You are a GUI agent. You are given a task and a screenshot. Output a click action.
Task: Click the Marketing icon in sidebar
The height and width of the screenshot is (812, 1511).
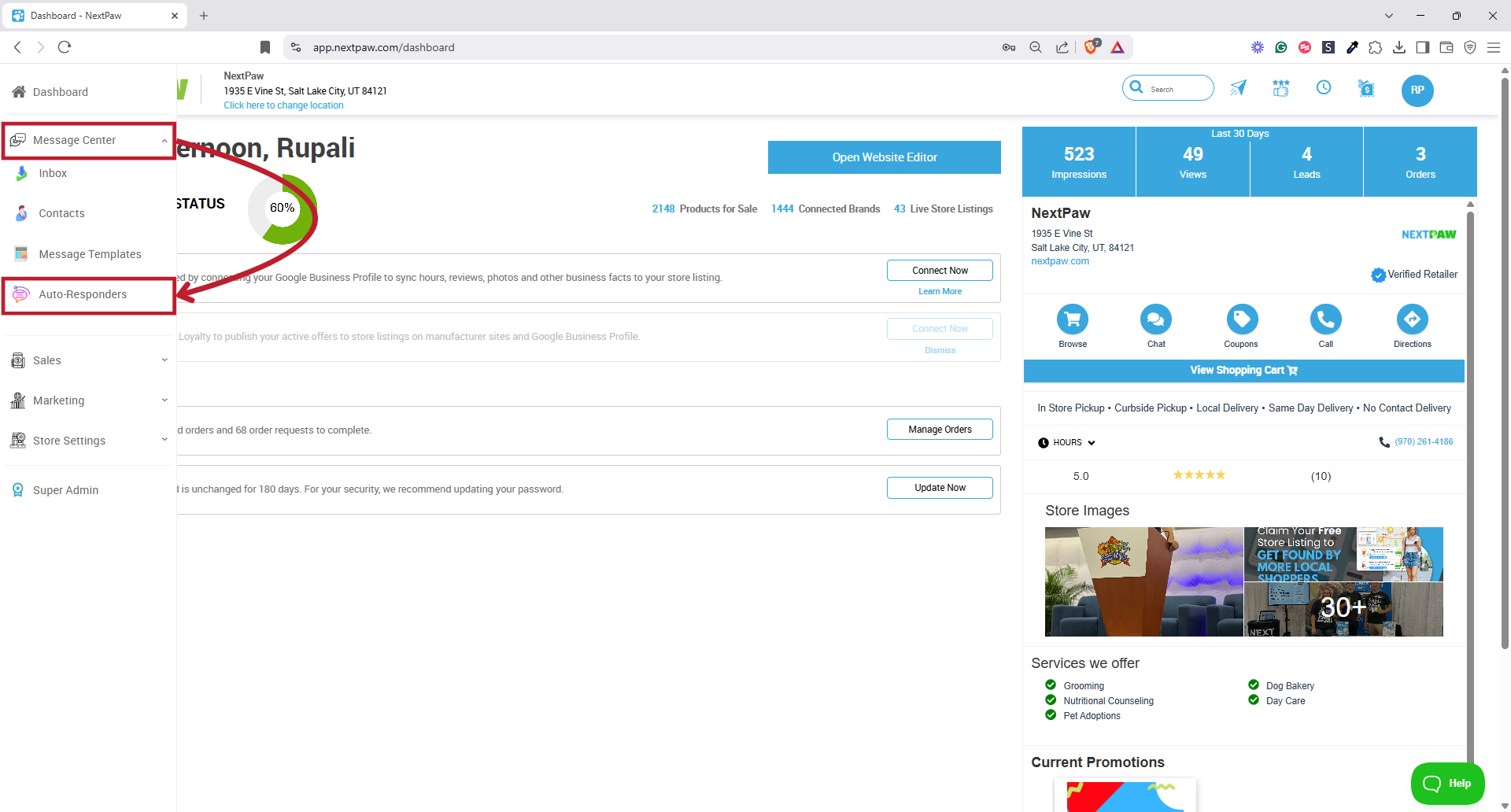[18, 400]
